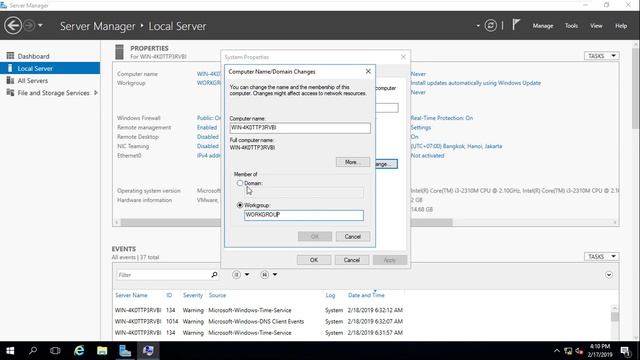
Task: Open the Tools menu
Action: click(571, 26)
